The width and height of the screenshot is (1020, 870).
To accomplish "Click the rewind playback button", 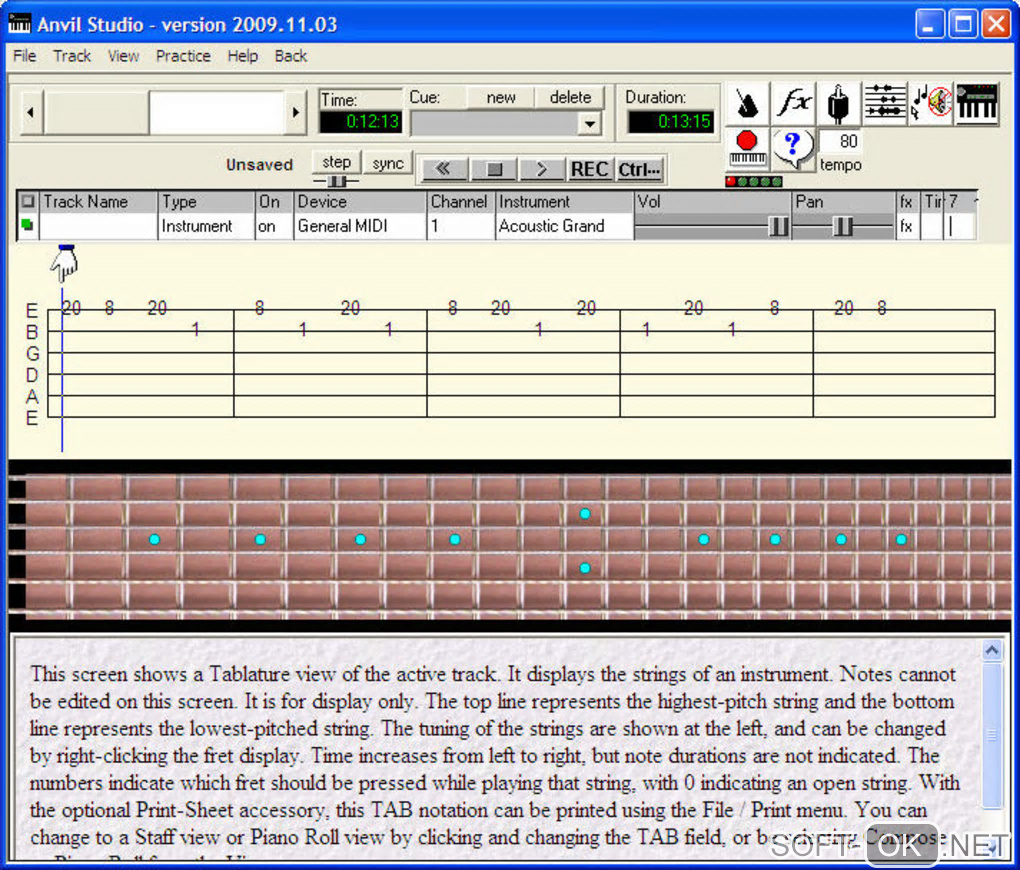I will tap(443, 169).
